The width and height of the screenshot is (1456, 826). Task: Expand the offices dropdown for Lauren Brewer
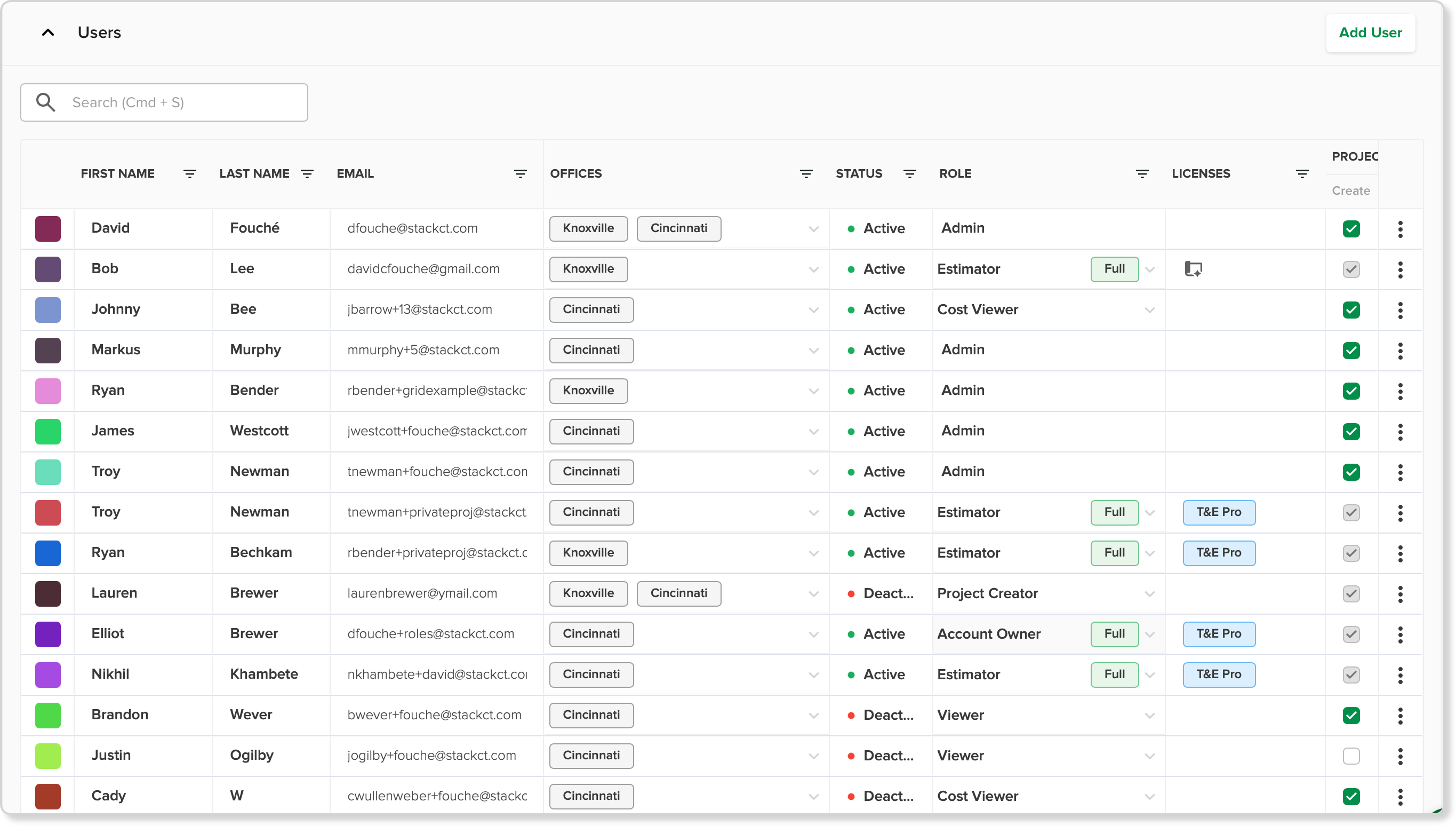point(813,594)
